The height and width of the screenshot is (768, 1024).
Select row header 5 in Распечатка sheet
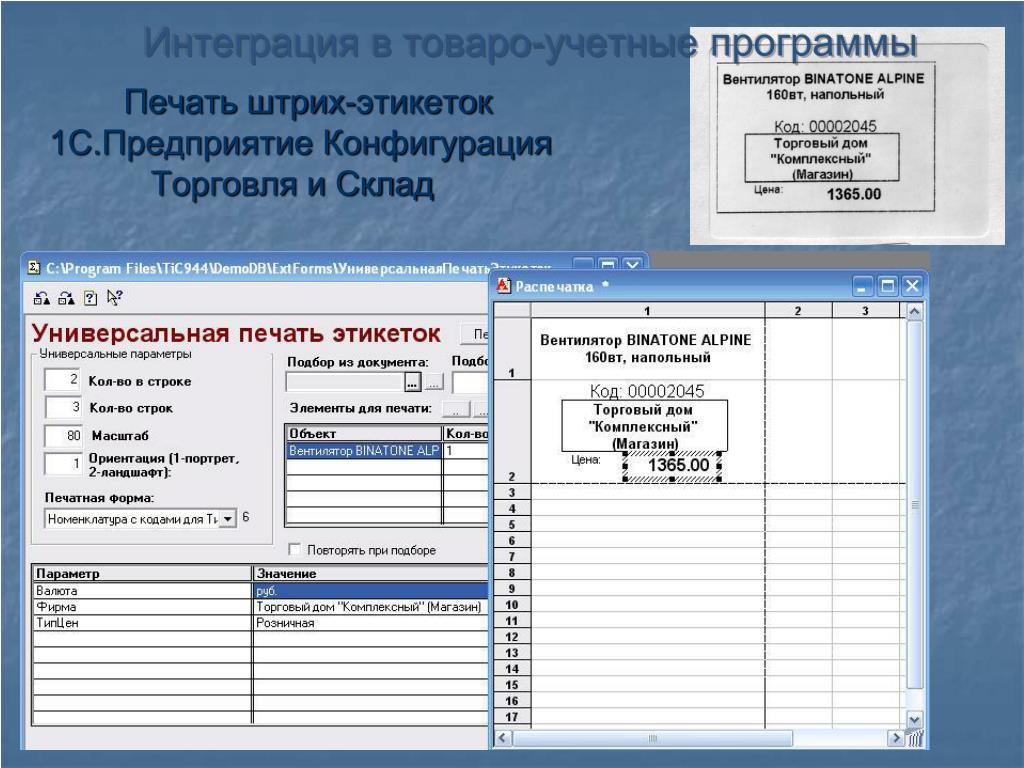[511, 524]
